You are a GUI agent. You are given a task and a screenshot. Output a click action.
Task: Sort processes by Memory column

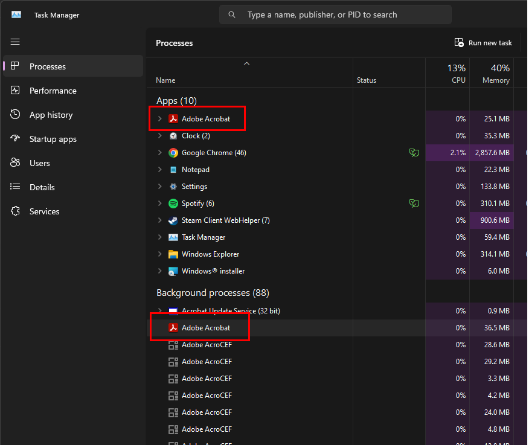click(492, 74)
